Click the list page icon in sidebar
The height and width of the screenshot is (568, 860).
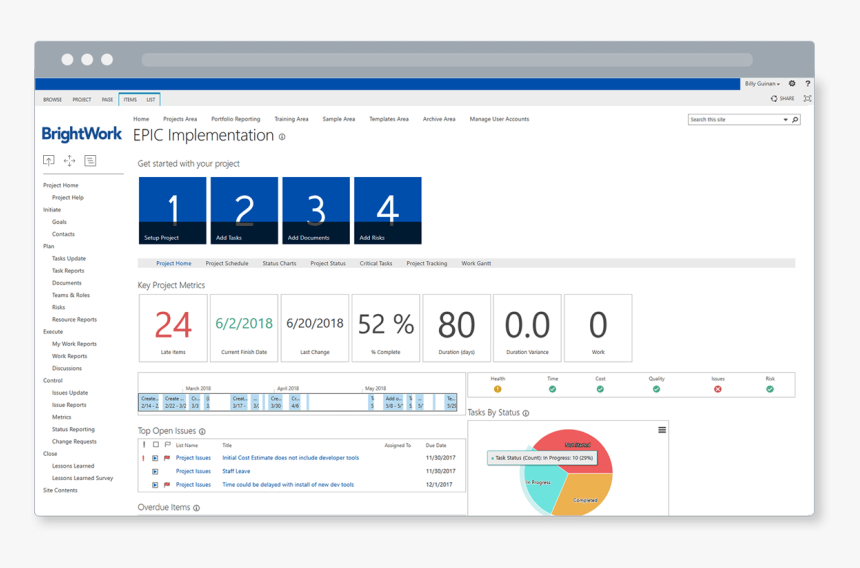pyautogui.click(x=90, y=161)
